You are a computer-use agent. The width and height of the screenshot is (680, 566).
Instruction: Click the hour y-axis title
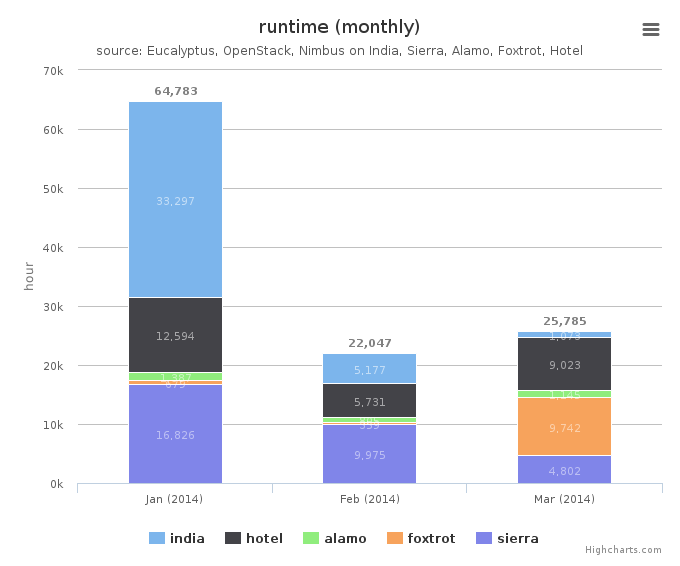pos(29,276)
